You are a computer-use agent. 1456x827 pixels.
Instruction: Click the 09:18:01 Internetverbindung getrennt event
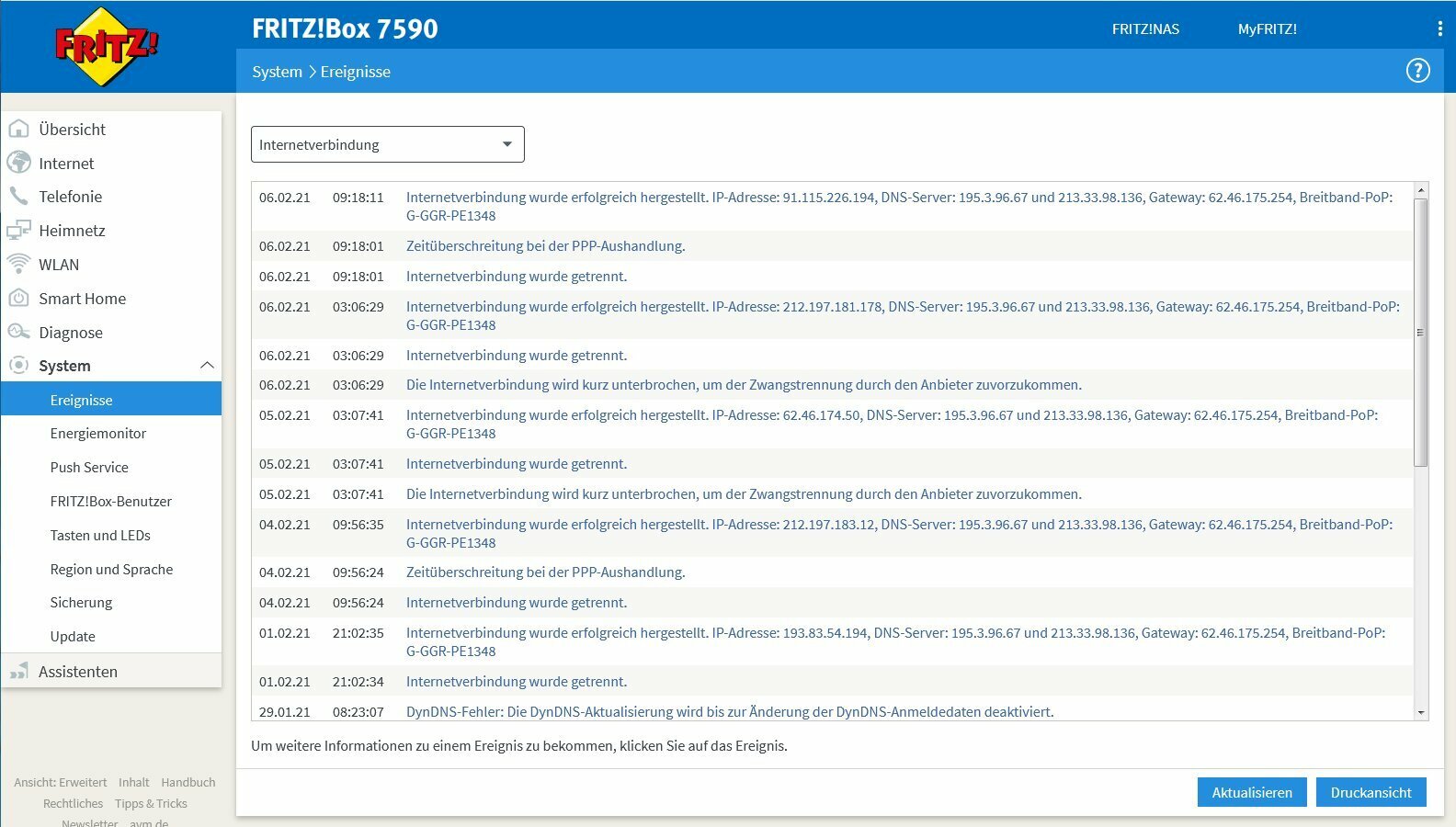pyautogui.click(x=833, y=277)
